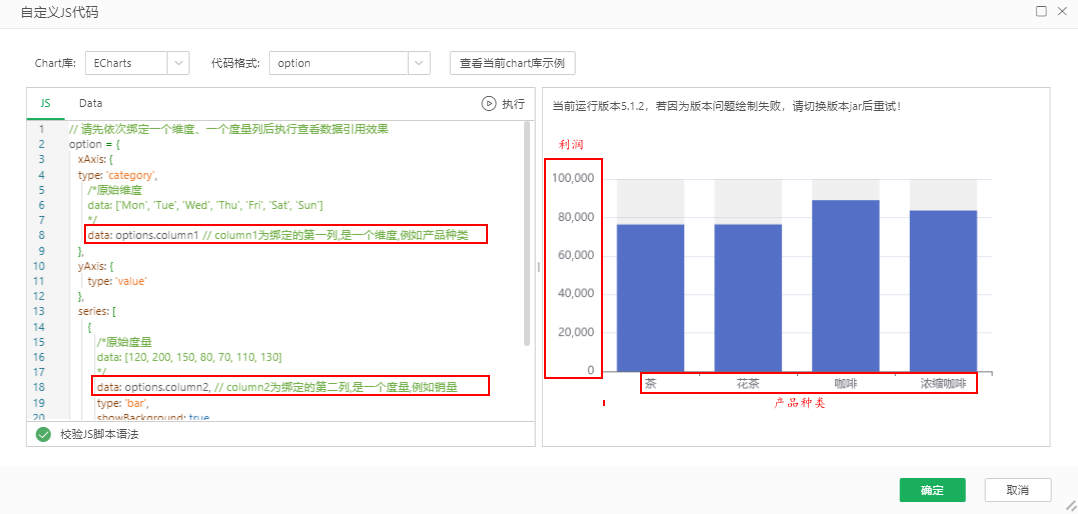This screenshot has height=514, width=1078.
Task: Click 校验JS脚本语法 label
Action: click(x=100, y=434)
